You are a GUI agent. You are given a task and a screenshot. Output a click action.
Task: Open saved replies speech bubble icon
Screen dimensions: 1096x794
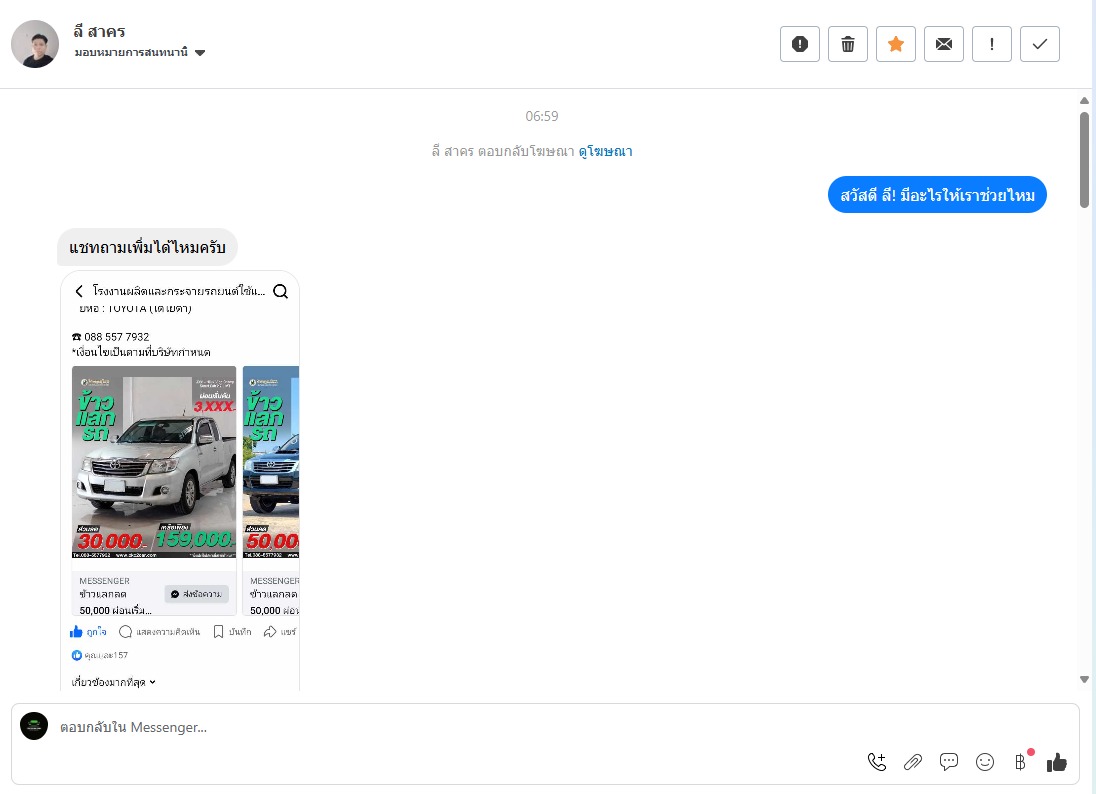(949, 762)
